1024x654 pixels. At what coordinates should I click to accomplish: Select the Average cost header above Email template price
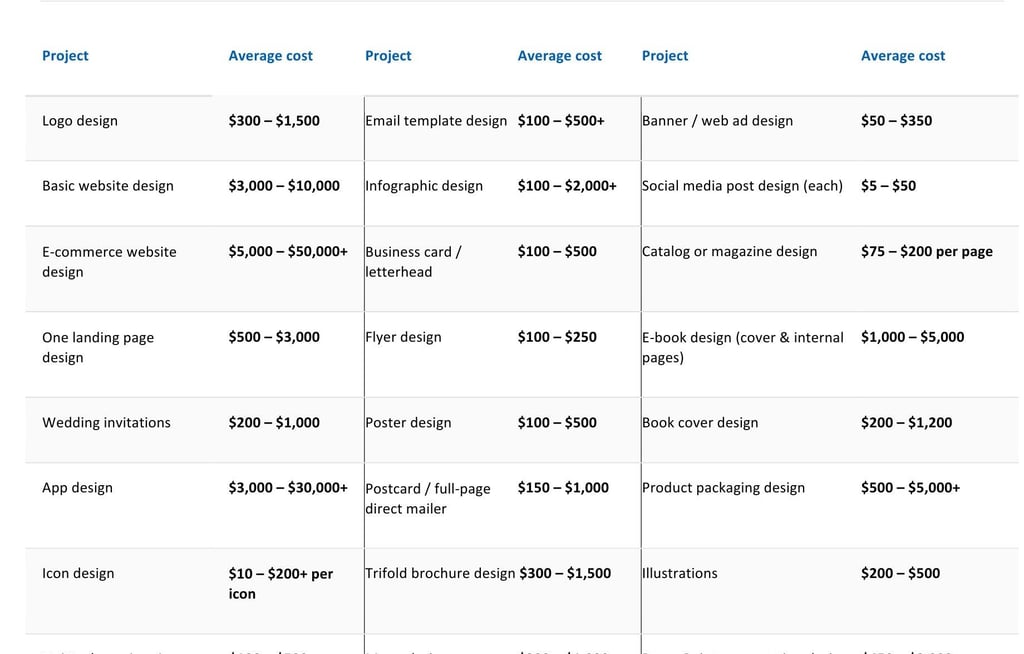[x=560, y=56]
